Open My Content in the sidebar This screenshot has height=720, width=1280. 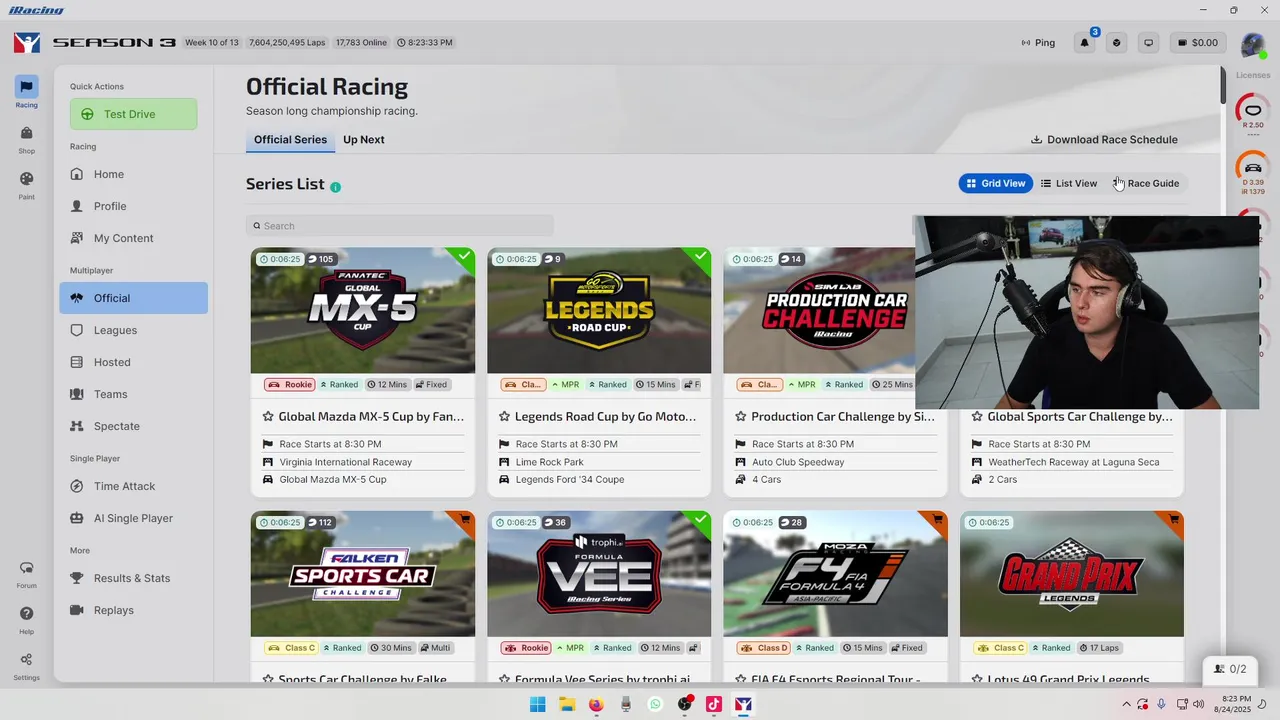(134, 238)
